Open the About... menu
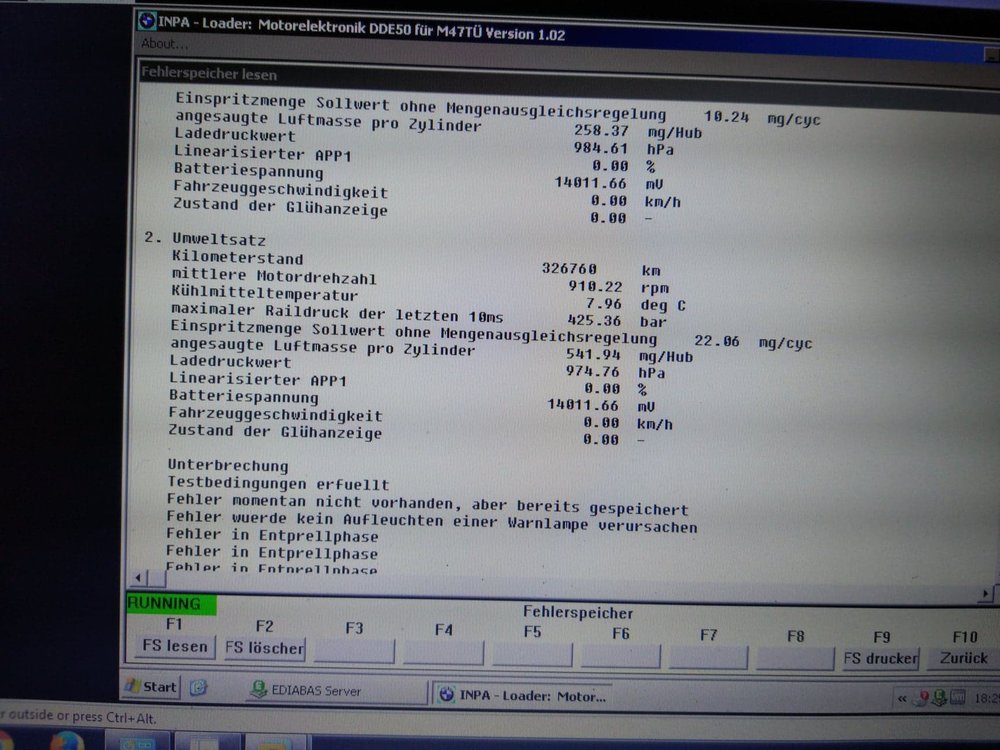 [x=165, y=44]
